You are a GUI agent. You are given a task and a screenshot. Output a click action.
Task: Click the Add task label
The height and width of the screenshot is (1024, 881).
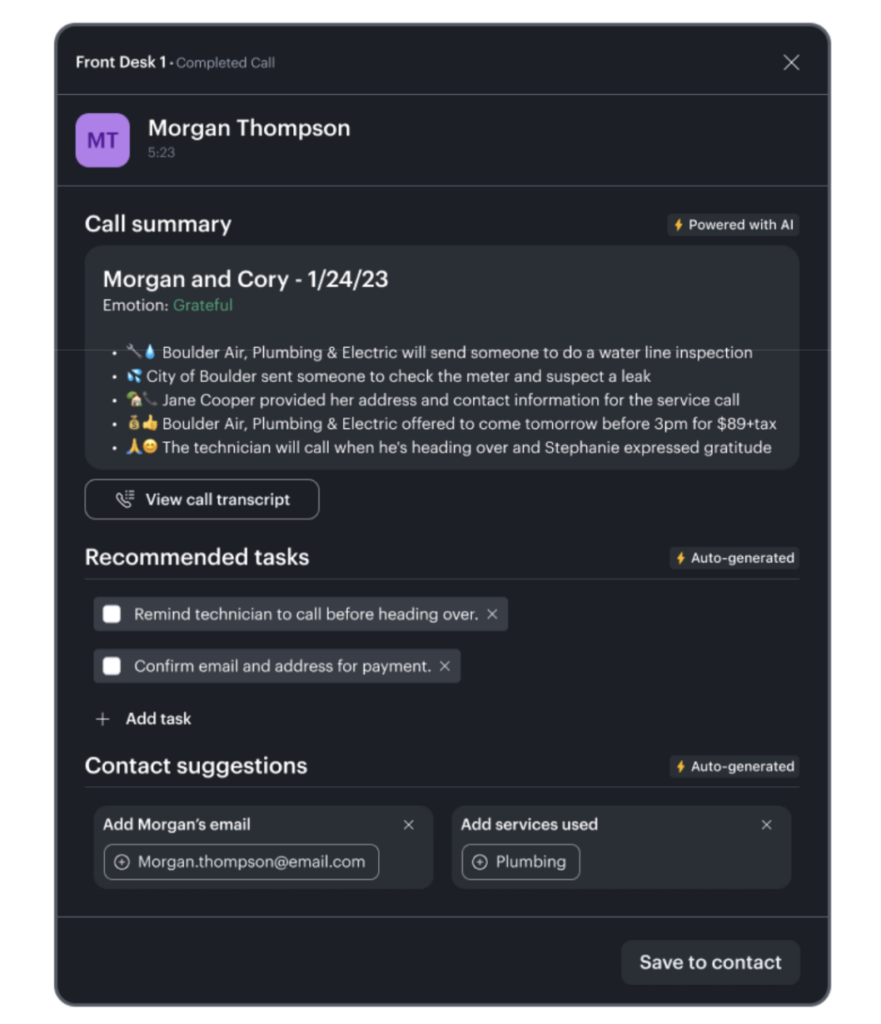tap(158, 719)
